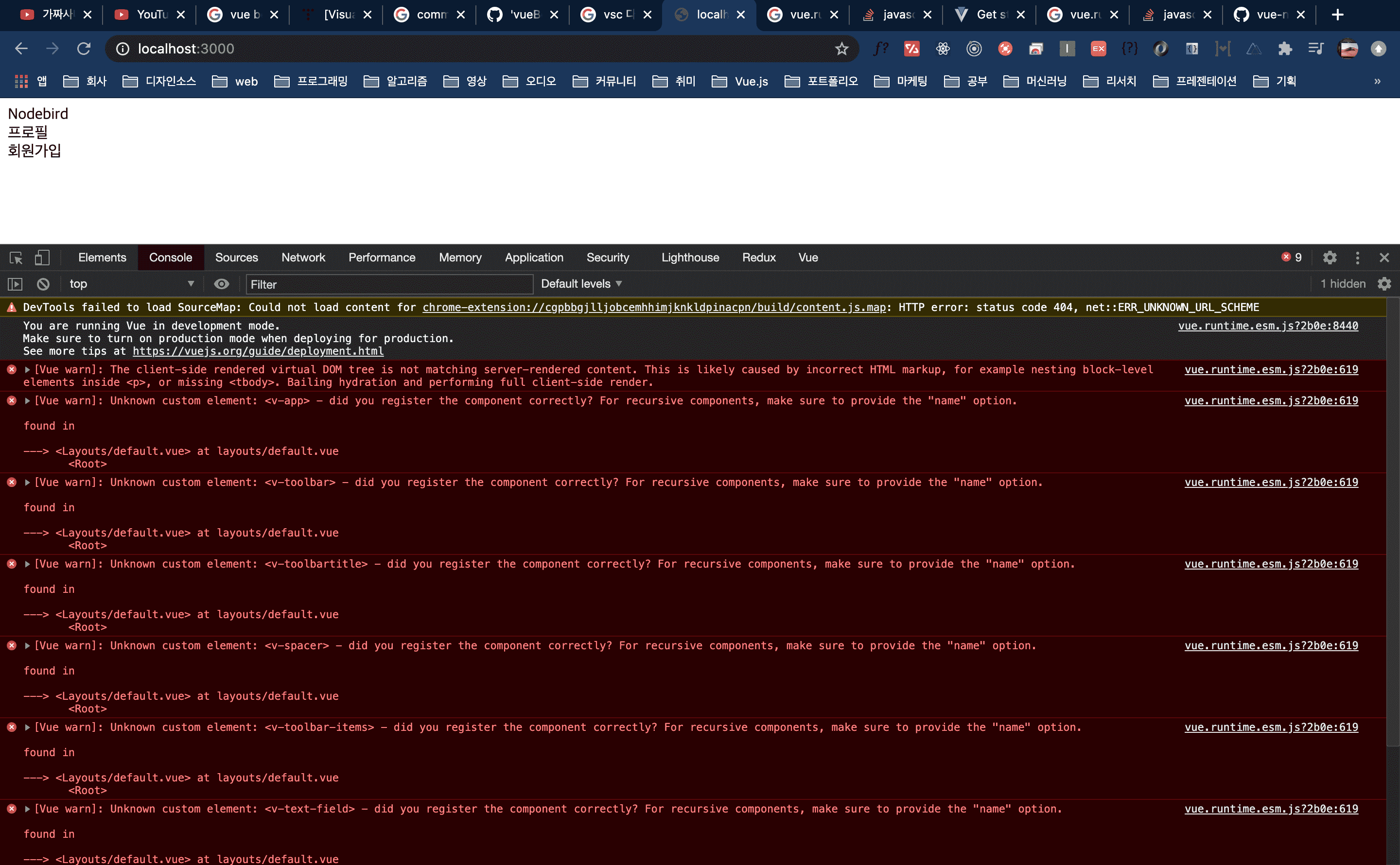This screenshot has width=1400, height=865.
Task: Expand the <v-text-field> unknown element warning
Action: click(27, 809)
